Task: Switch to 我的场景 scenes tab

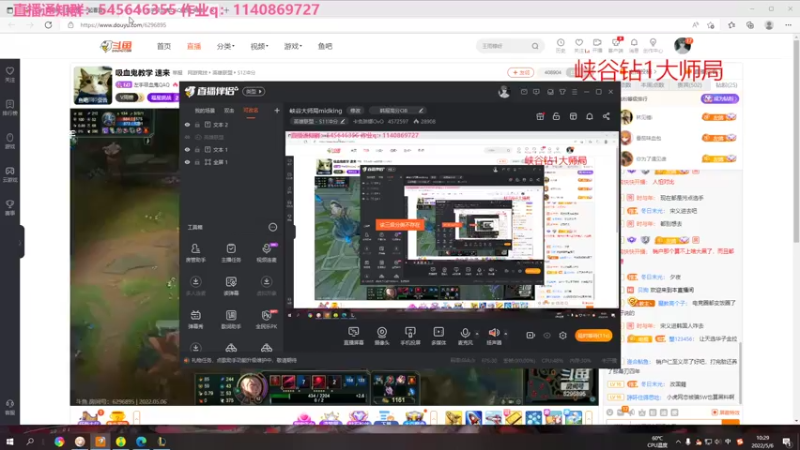Action: click(205, 110)
